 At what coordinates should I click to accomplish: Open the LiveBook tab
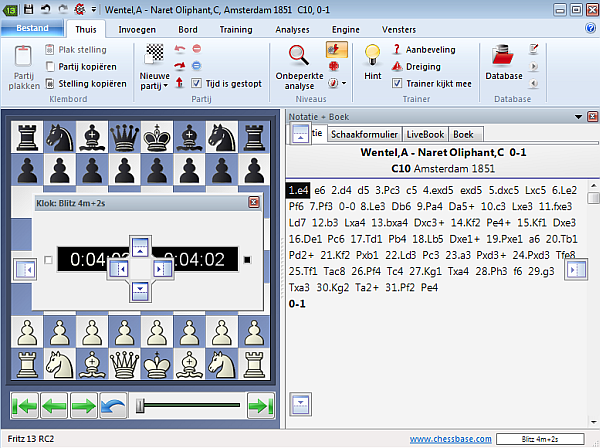426,133
